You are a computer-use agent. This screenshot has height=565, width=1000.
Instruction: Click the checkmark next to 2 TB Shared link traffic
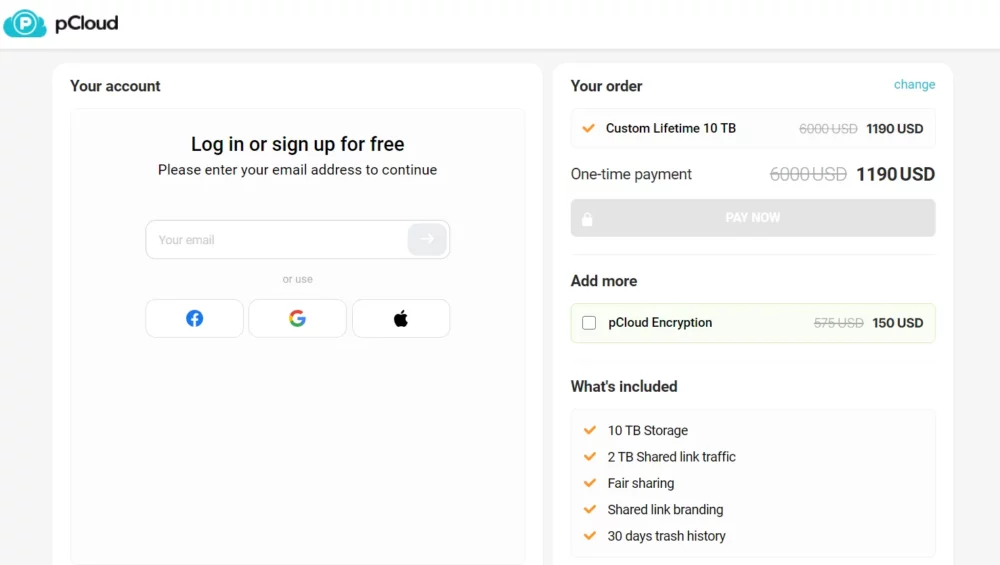(x=590, y=457)
